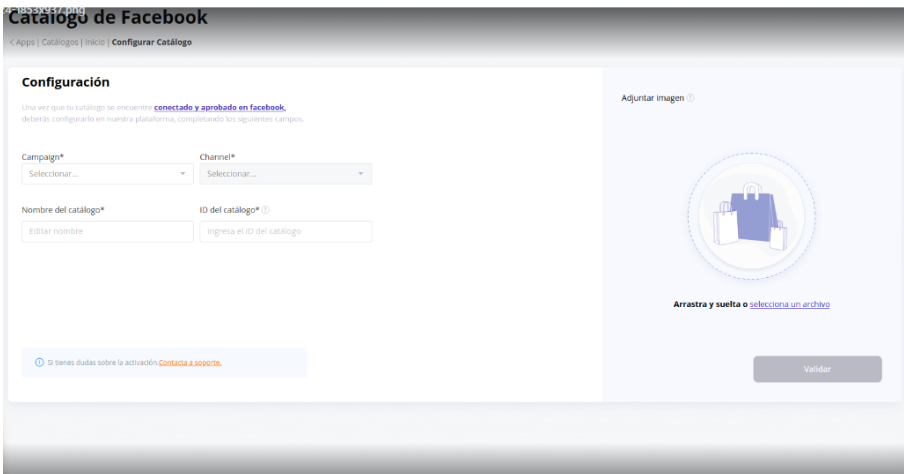
Task: Select Configurar Catálogo breadcrumb item
Action: [152, 42]
